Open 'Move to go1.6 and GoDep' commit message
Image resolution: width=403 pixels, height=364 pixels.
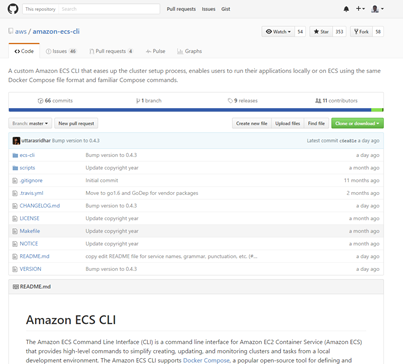pyautogui.click(x=142, y=193)
